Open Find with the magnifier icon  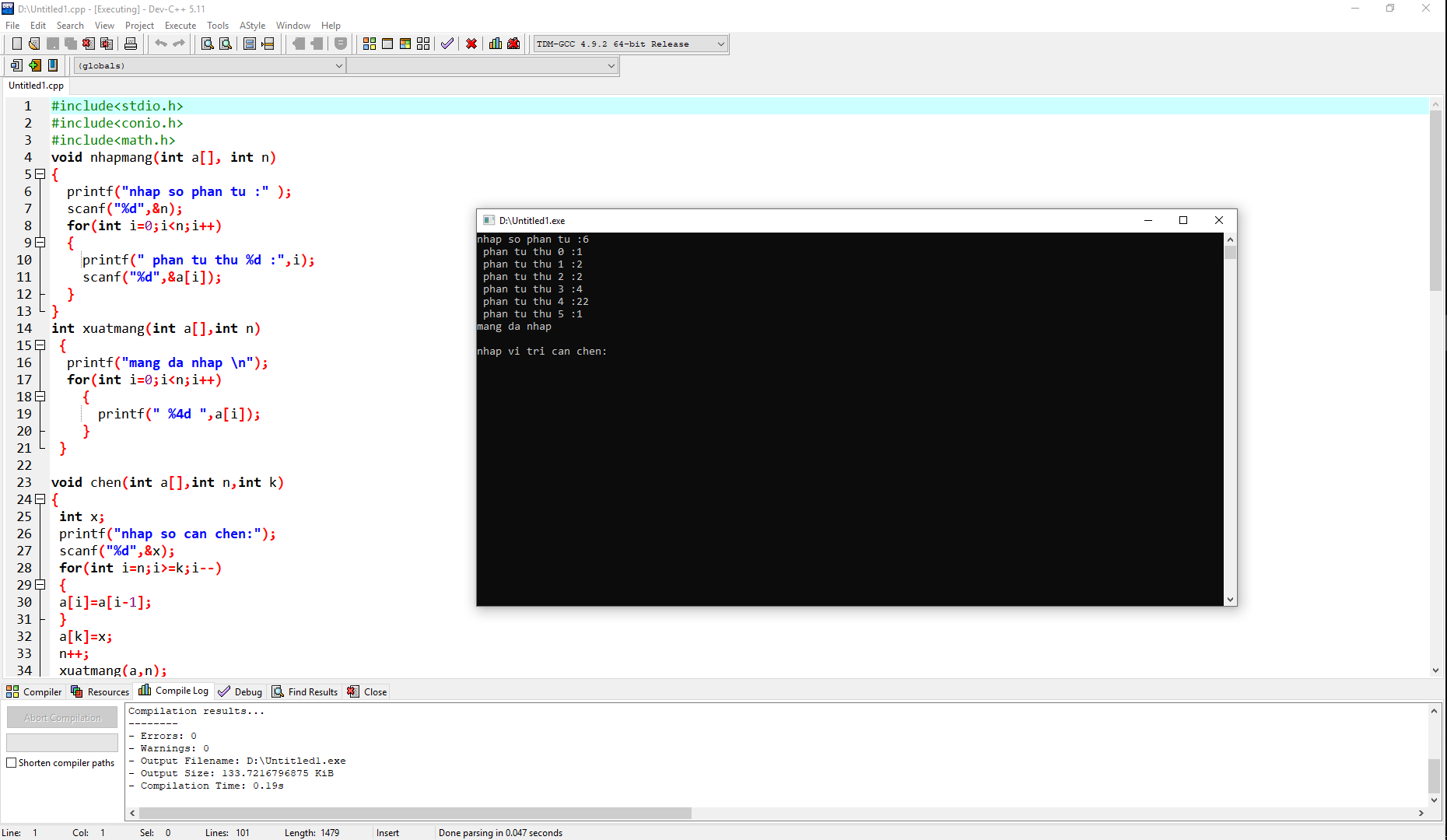(x=207, y=44)
